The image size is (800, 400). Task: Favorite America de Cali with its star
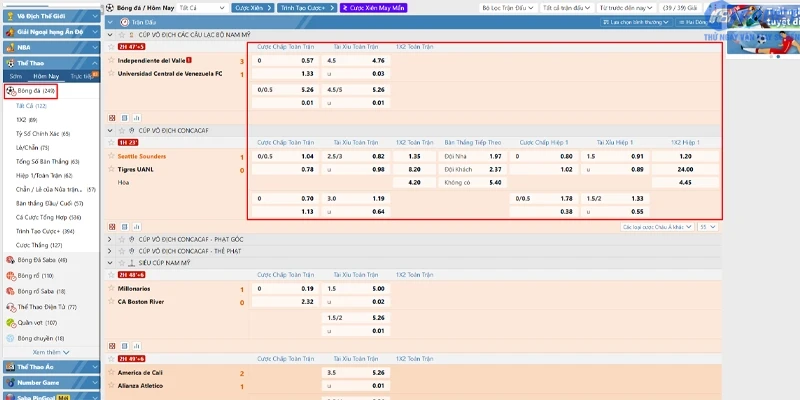point(111,372)
